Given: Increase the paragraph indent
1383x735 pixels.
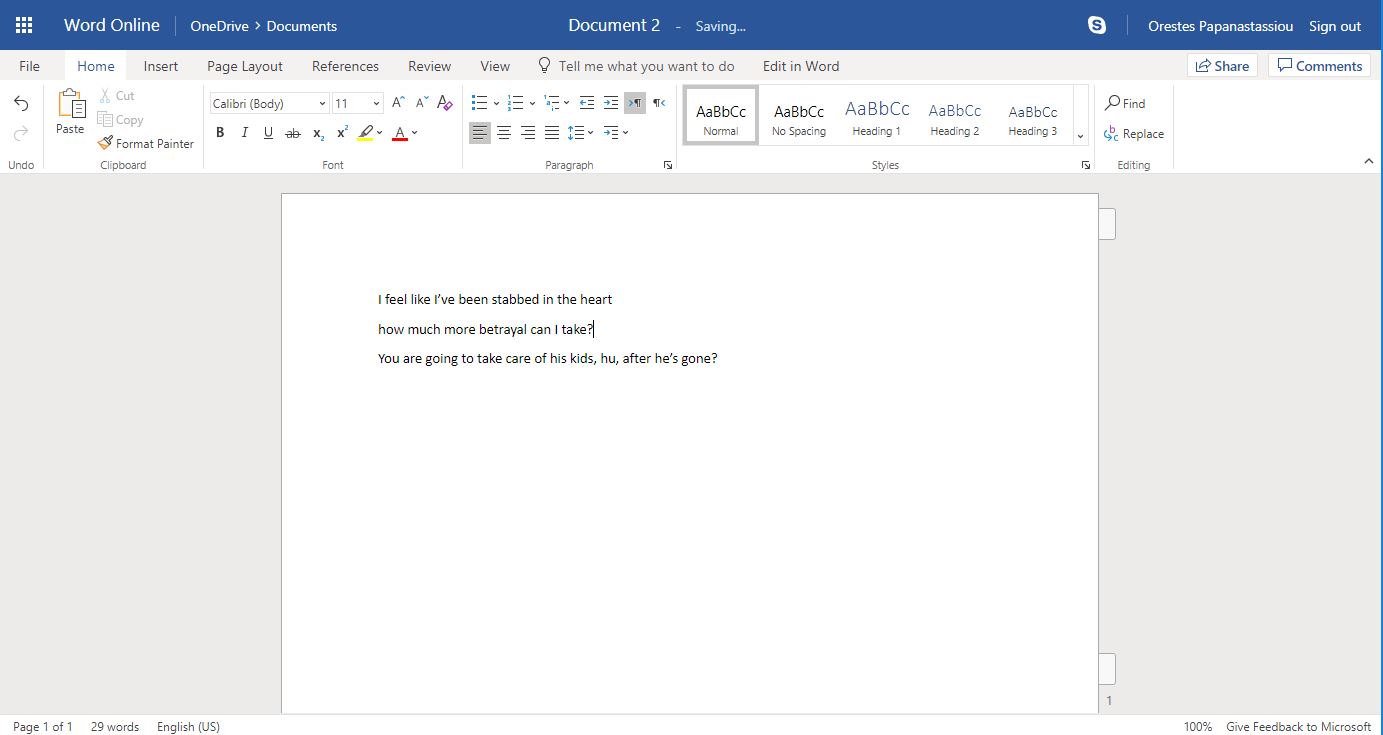Looking at the screenshot, I should tap(611, 103).
